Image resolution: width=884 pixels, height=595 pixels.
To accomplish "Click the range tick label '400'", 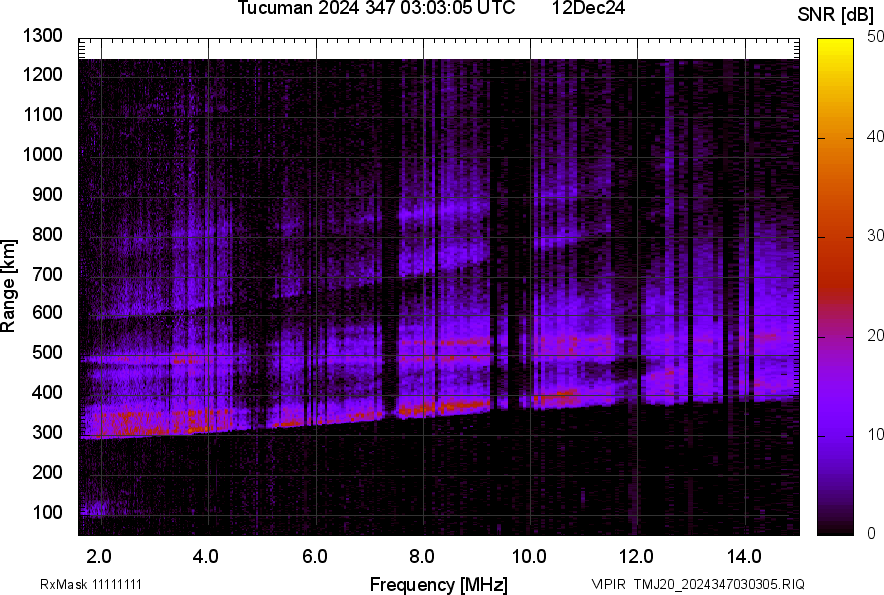I will [x=47, y=393].
